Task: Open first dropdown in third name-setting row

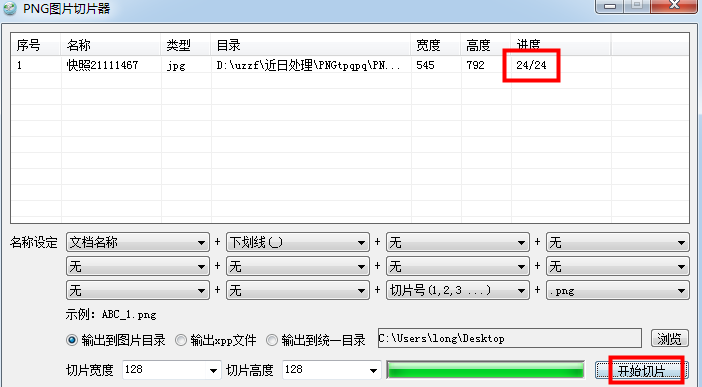Action: 137,290
